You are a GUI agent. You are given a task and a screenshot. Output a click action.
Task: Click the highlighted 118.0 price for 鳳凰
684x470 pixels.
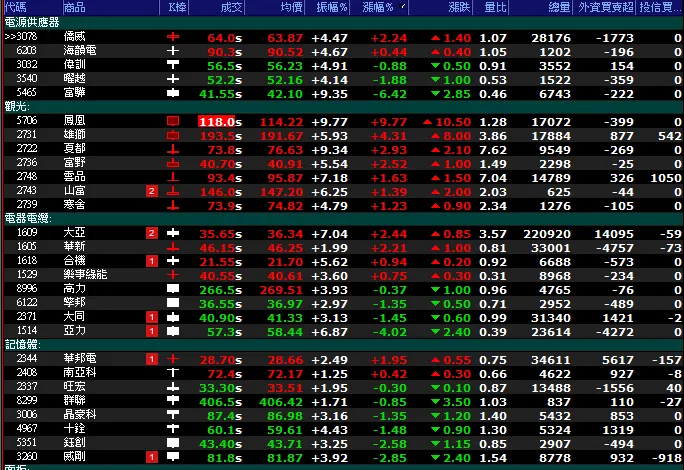click(x=216, y=121)
